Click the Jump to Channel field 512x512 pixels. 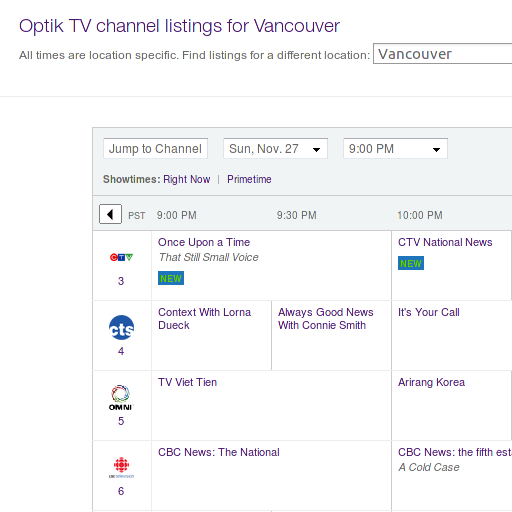coord(155,149)
